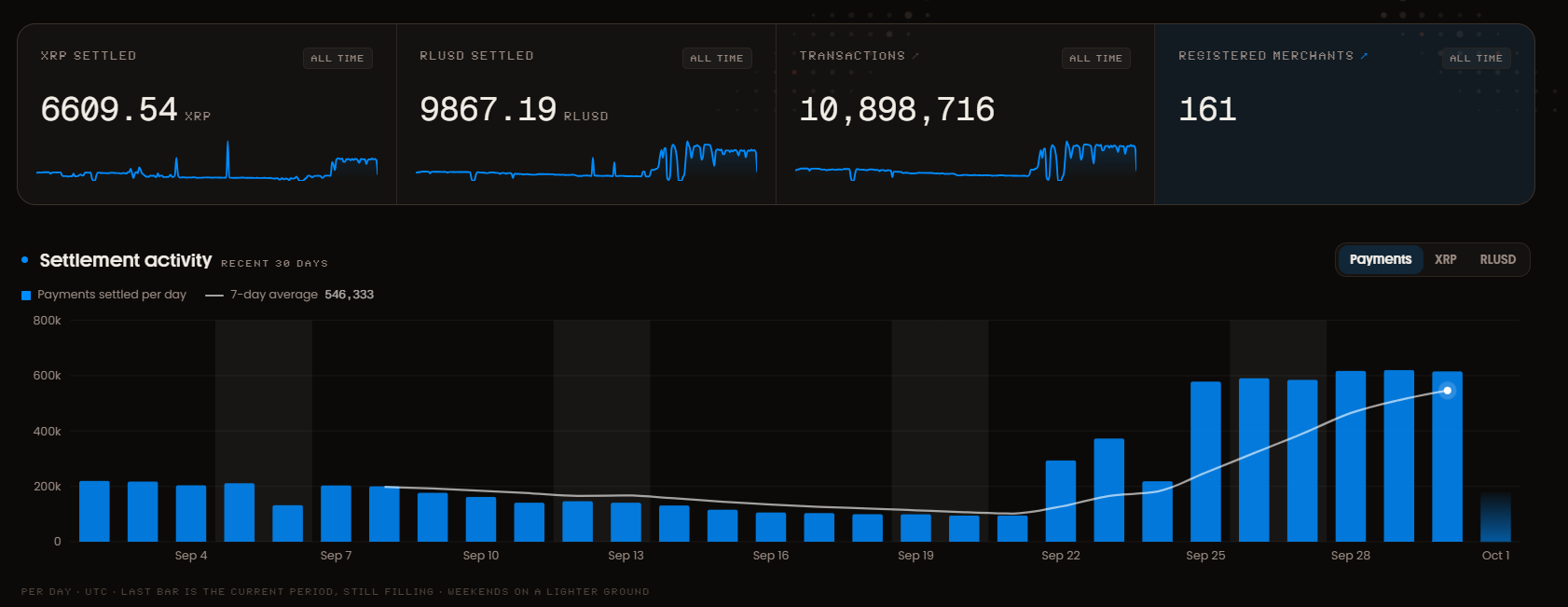This screenshot has width=1568, height=607.
Task: Click ALL TIME badge on RLUSD Settled card
Action: [x=717, y=58]
